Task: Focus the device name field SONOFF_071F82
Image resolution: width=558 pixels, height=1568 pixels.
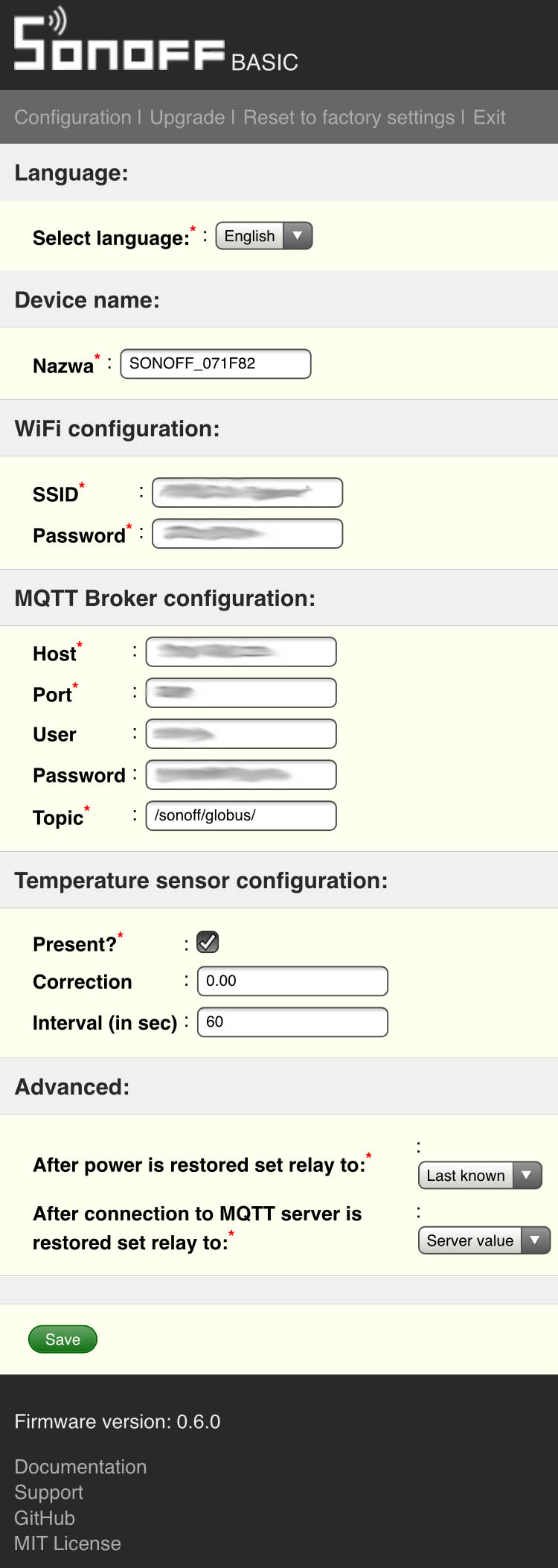Action: tap(216, 363)
